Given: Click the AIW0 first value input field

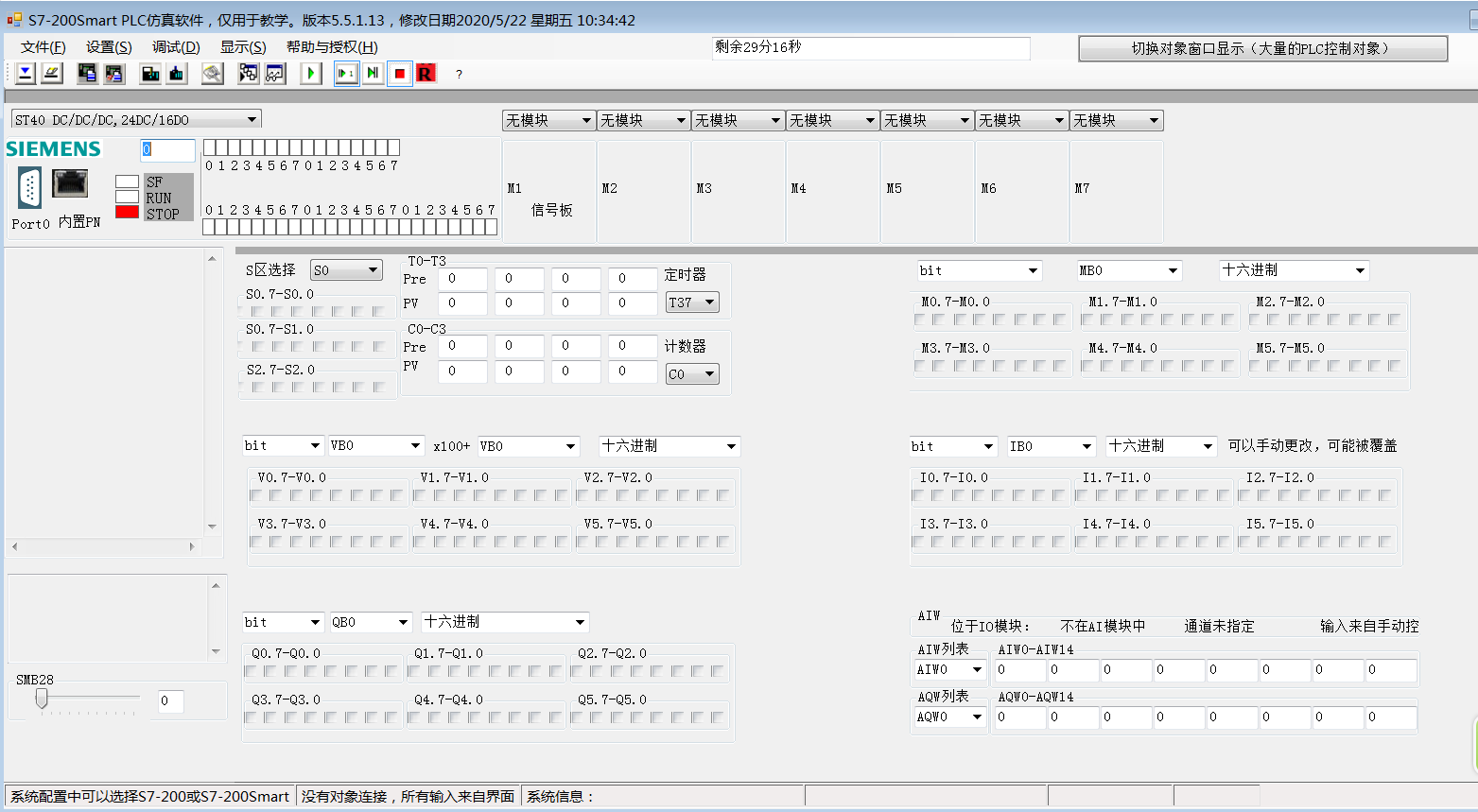Looking at the screenshot, I should [x=1019, y=670].
